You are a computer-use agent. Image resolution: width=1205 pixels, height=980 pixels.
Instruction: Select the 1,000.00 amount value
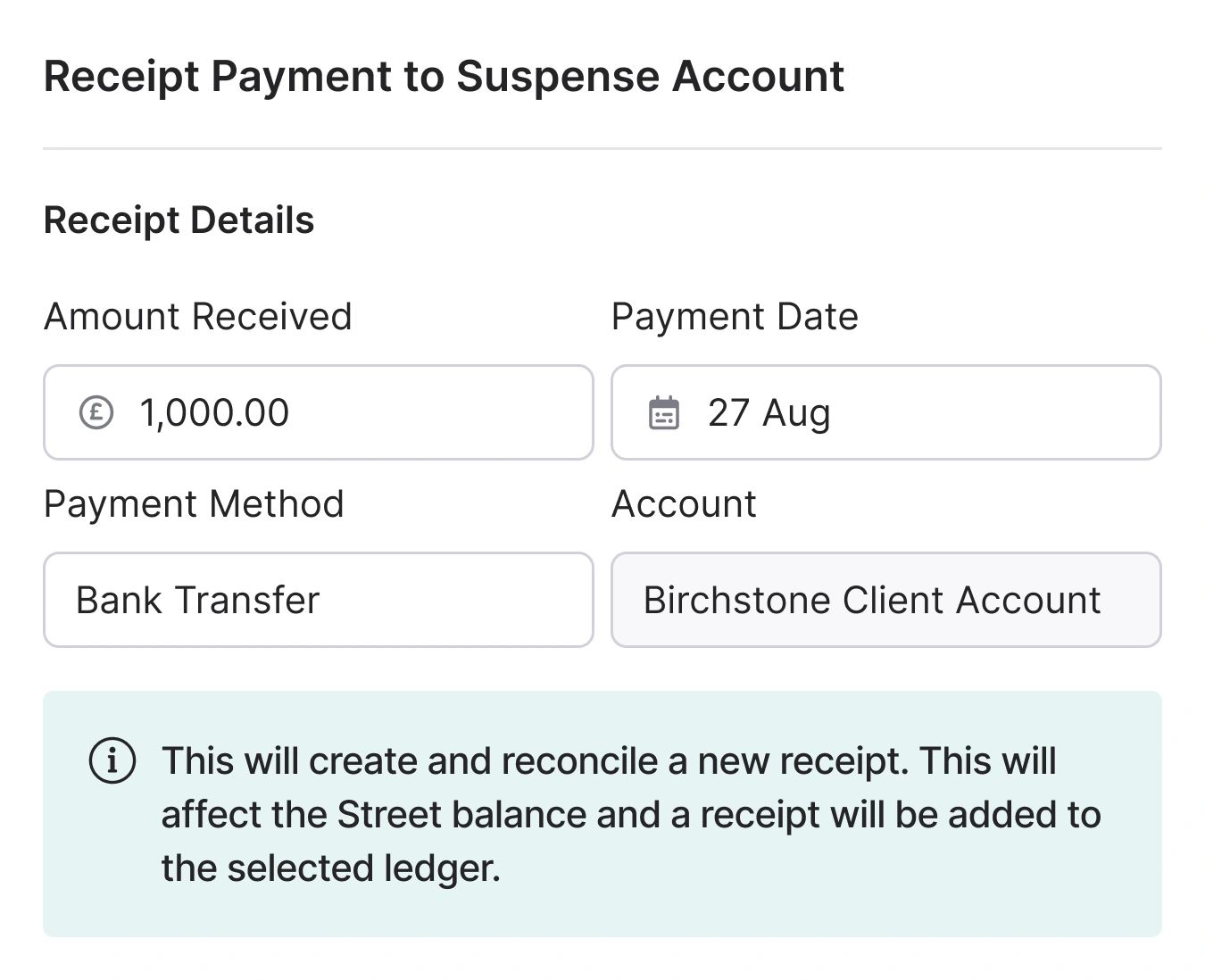(214, 413)
